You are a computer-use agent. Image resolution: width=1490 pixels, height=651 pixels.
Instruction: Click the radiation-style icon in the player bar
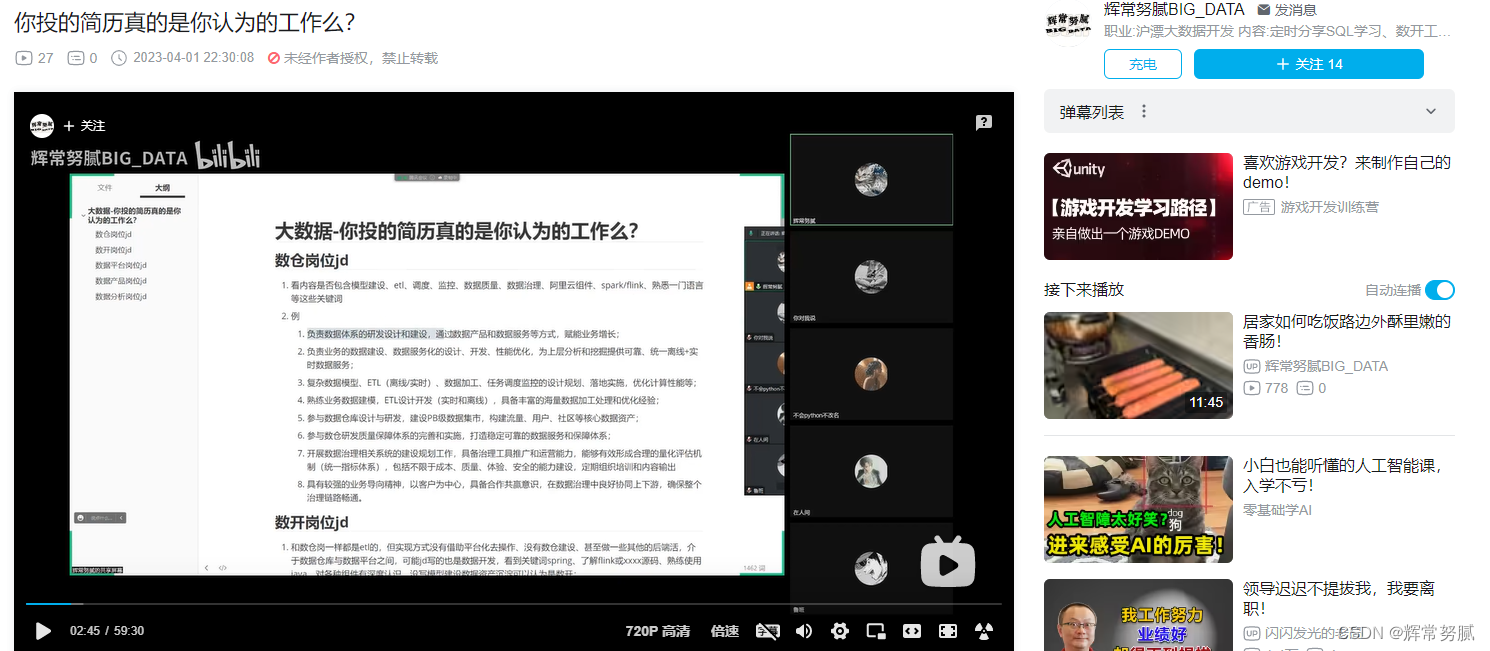click(x=984, y=631)
